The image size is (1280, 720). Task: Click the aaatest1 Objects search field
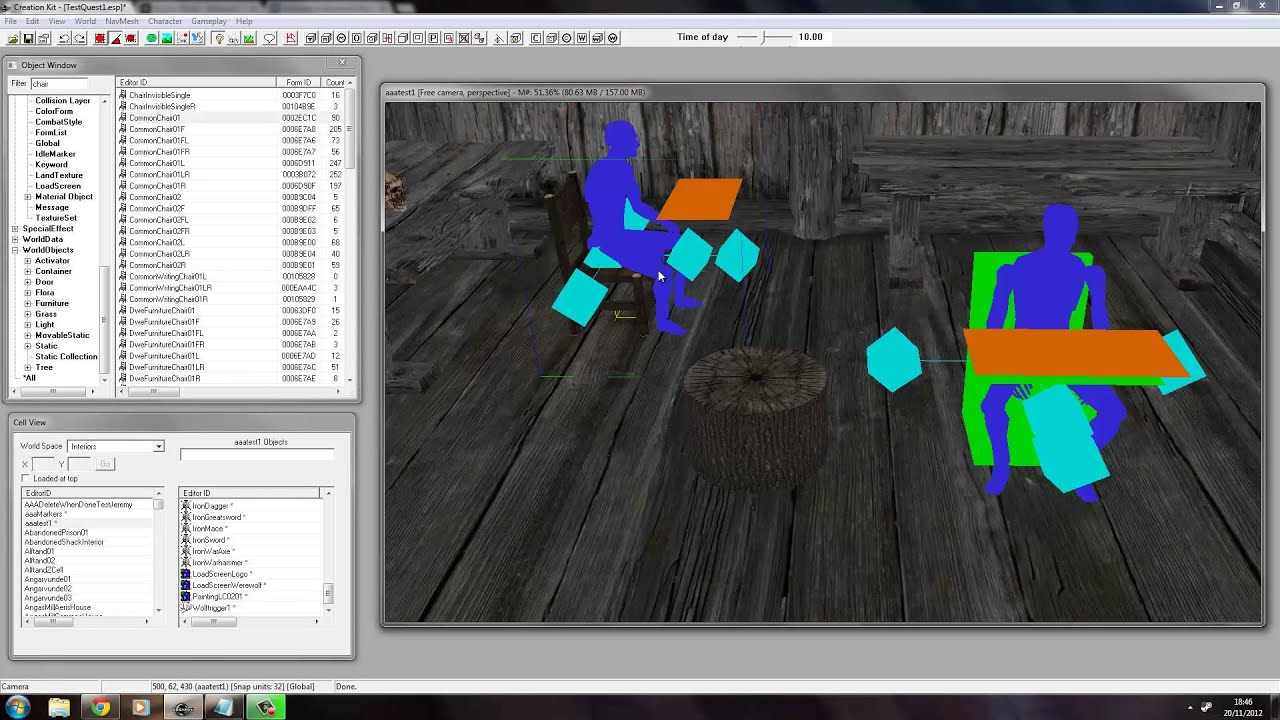click(257, 455)
